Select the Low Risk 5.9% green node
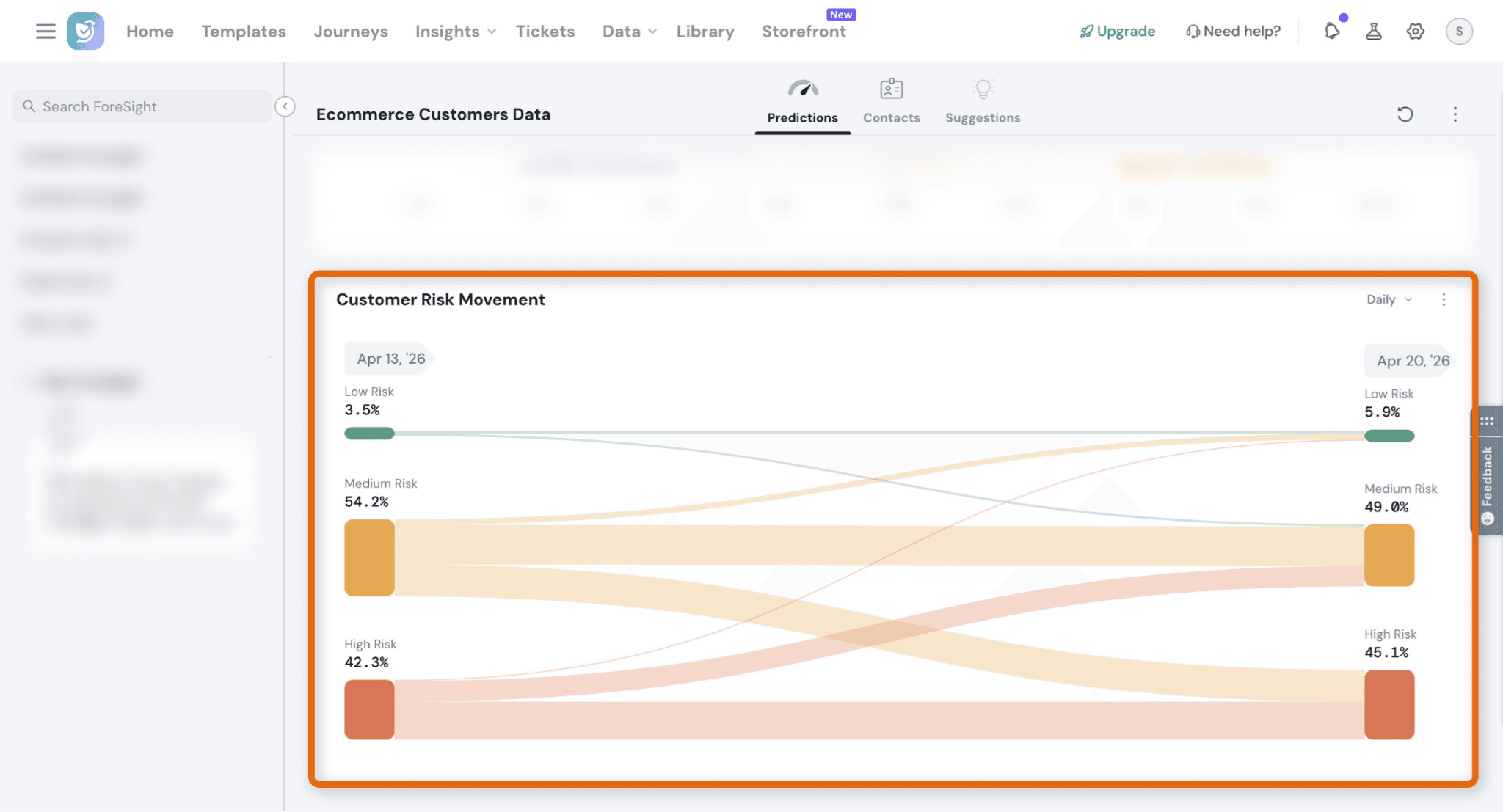Image resolution: width=1503 pixels, height=812 pixels. pos(1389,436)
